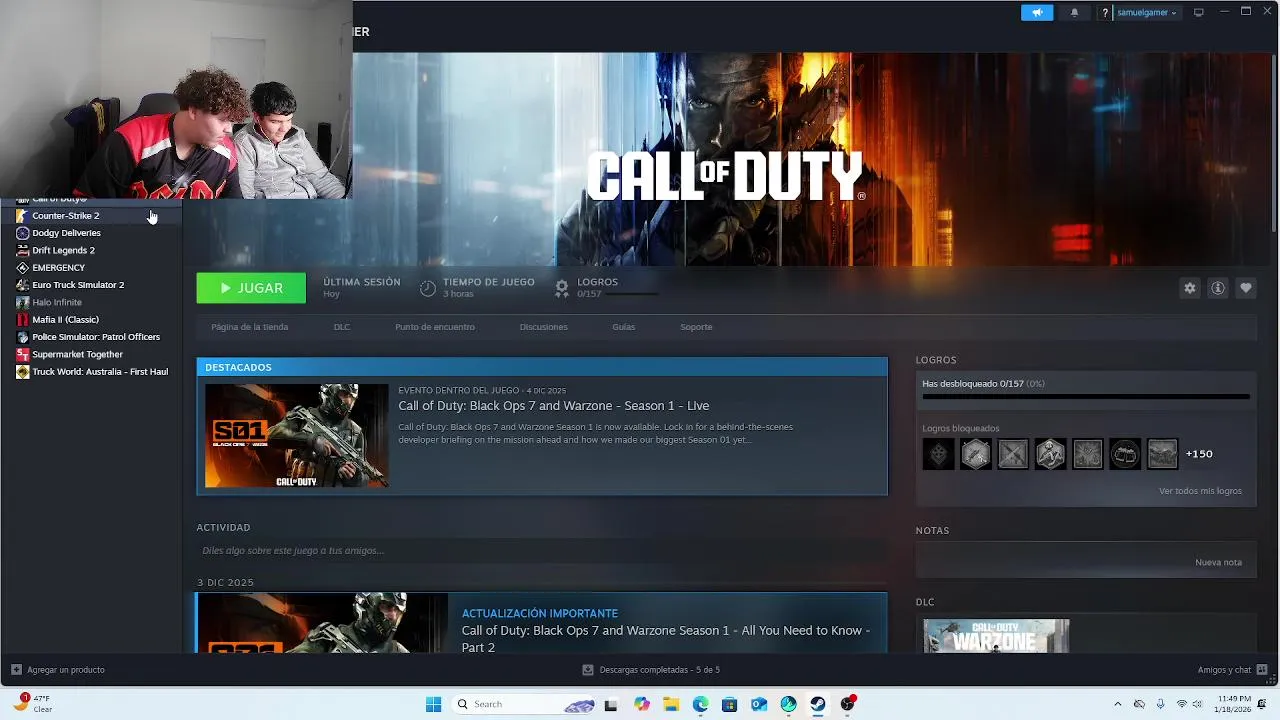The image size is (1280, 720).
Task: Click the +150 more achievements label
Action: (x=1199, y=454)
